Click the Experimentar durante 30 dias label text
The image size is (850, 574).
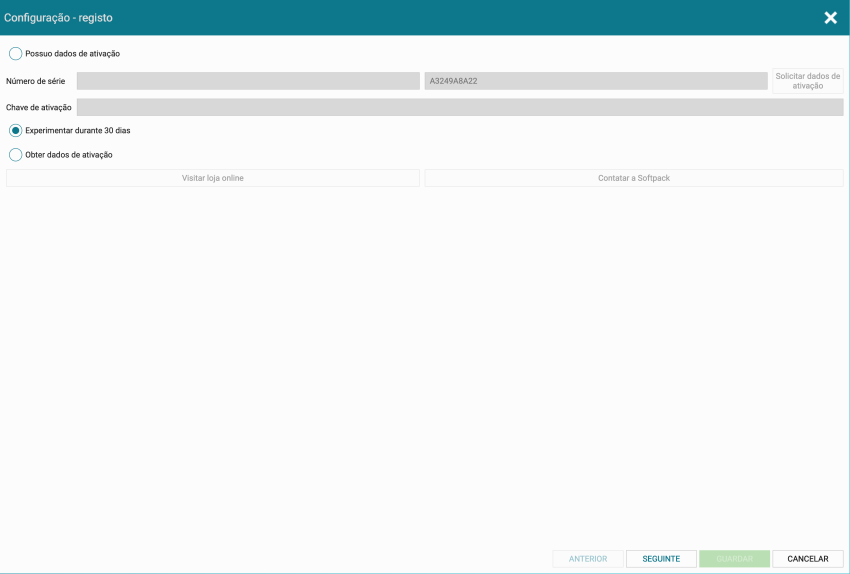click(77, 130)
